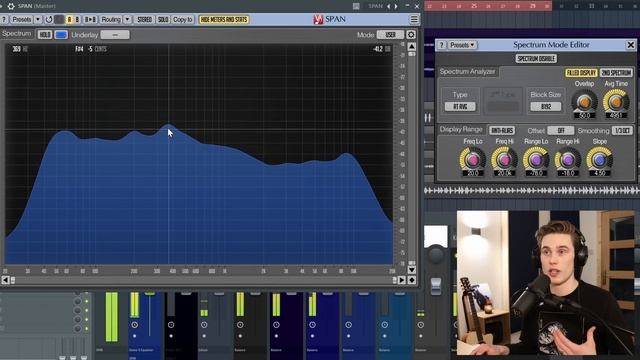The height and width of the screenshot is (360, 640).
Task: Click the frequency scroll left arrow
Action: (x=5, y=280)
